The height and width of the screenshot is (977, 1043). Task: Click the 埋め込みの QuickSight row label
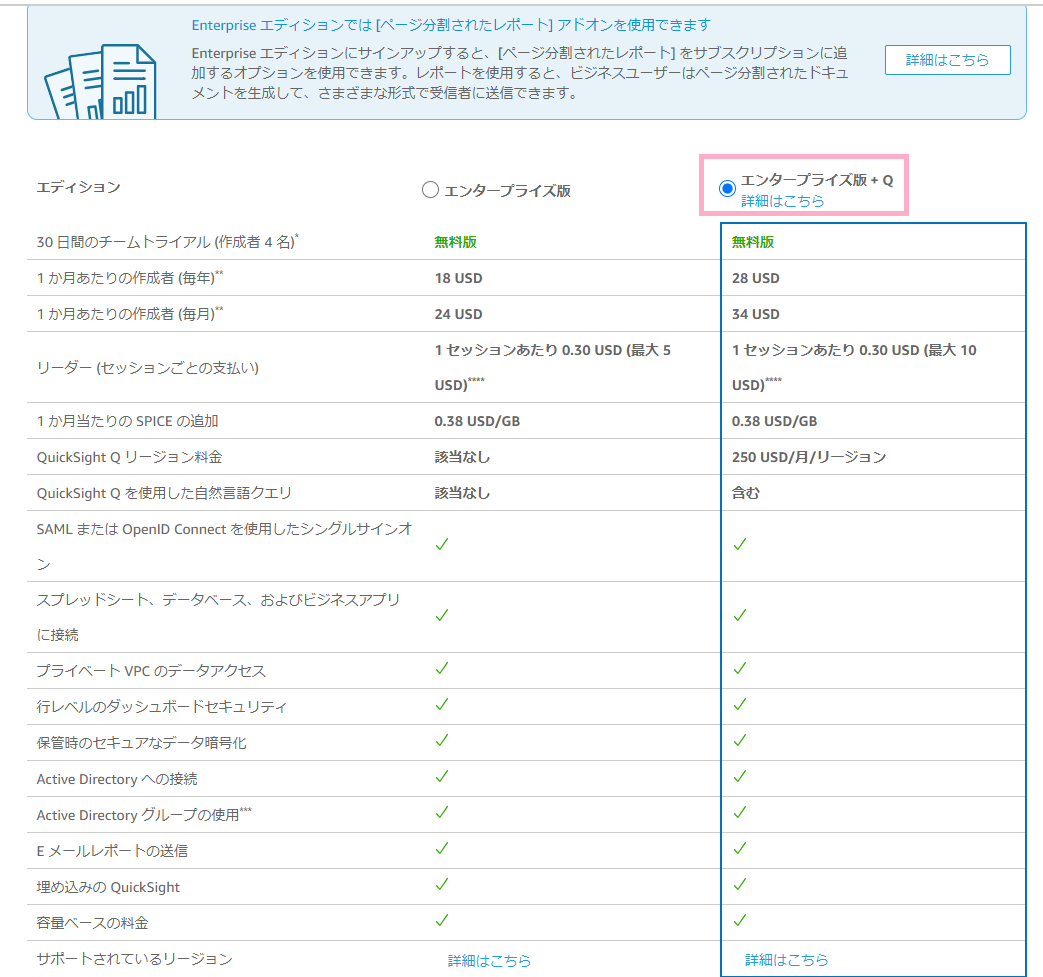(108, 887)
